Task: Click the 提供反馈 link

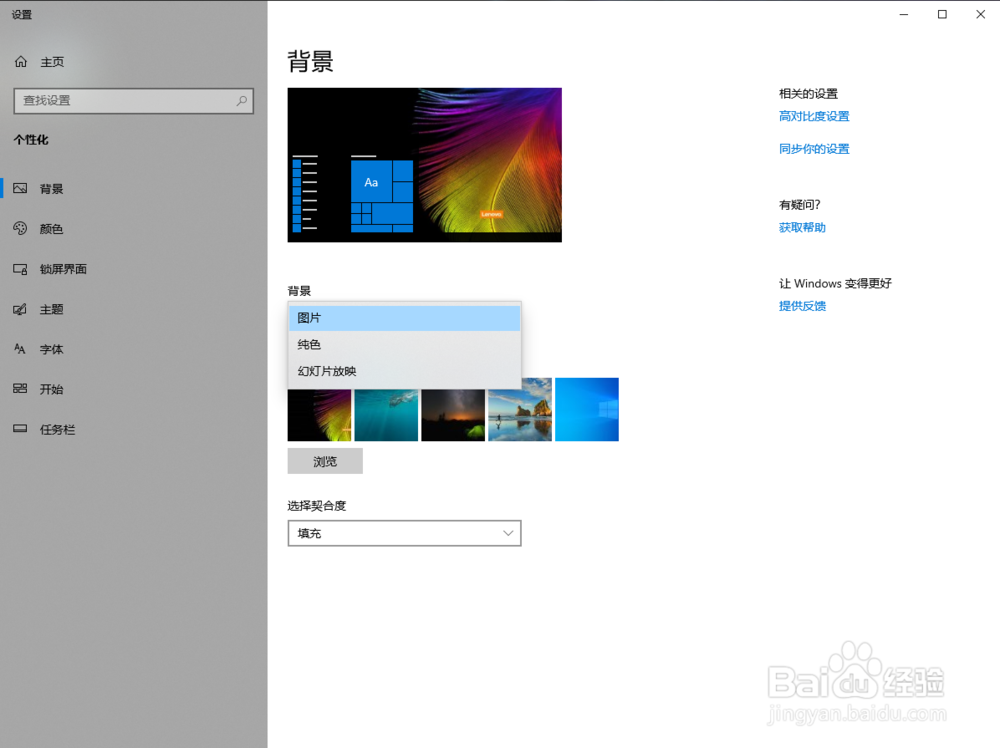Action: [x=802, y=306]
